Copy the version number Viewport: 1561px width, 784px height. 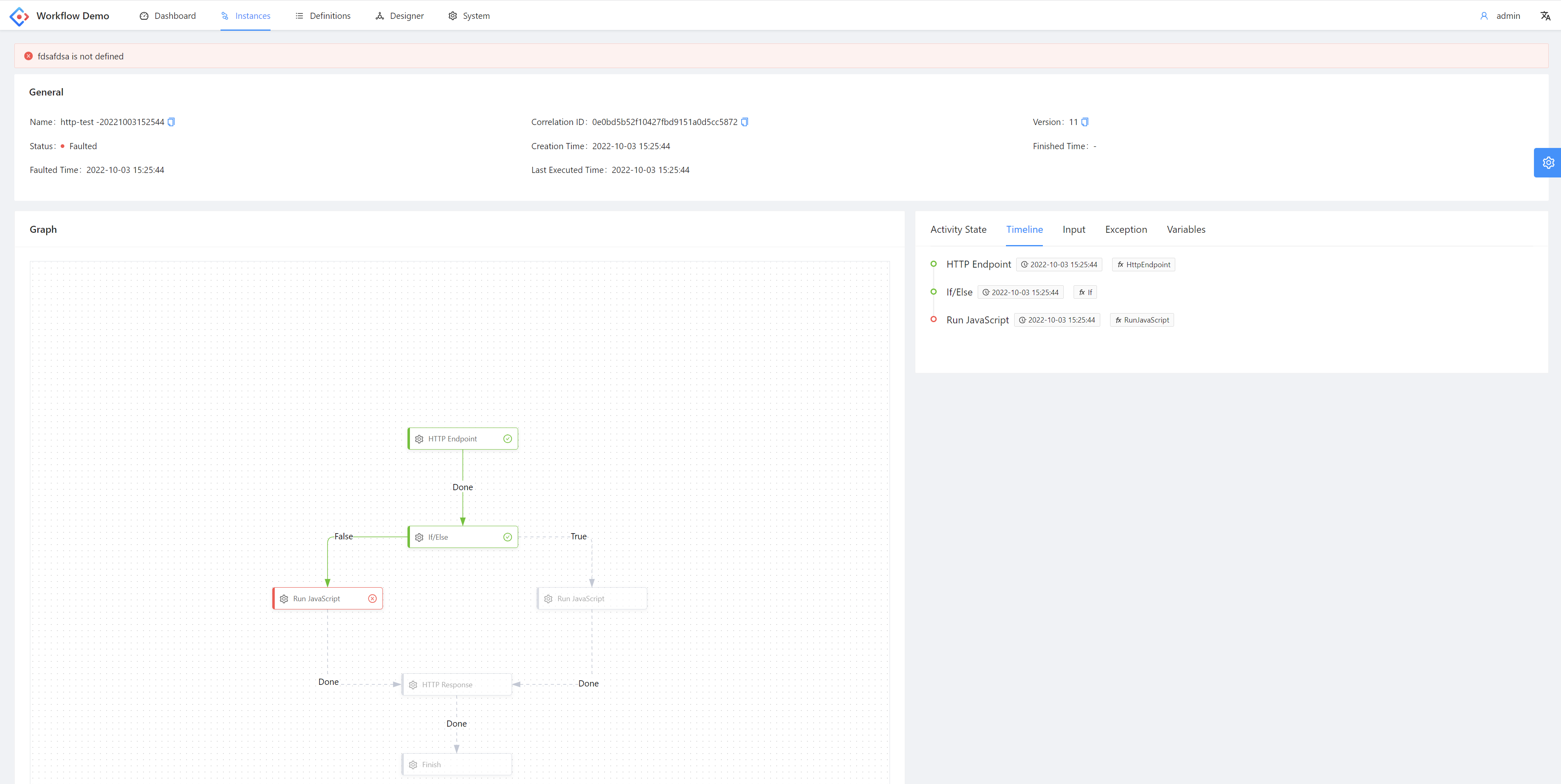1085,122
